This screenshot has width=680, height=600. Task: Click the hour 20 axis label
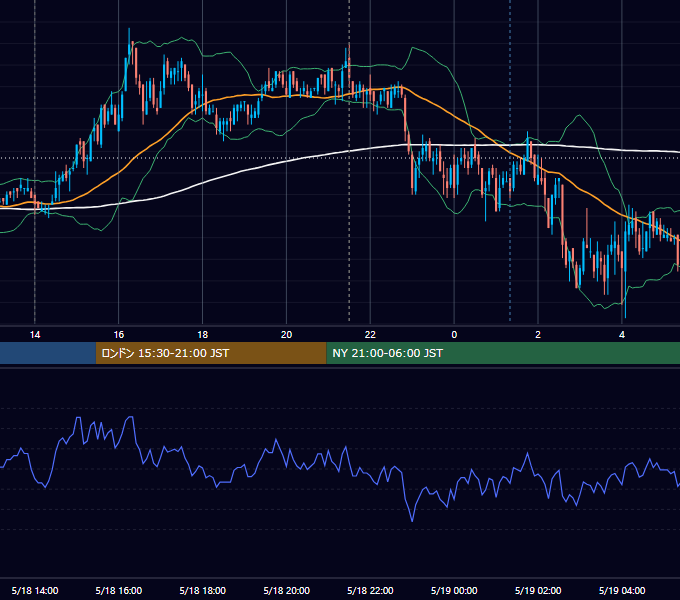(286, 335)
